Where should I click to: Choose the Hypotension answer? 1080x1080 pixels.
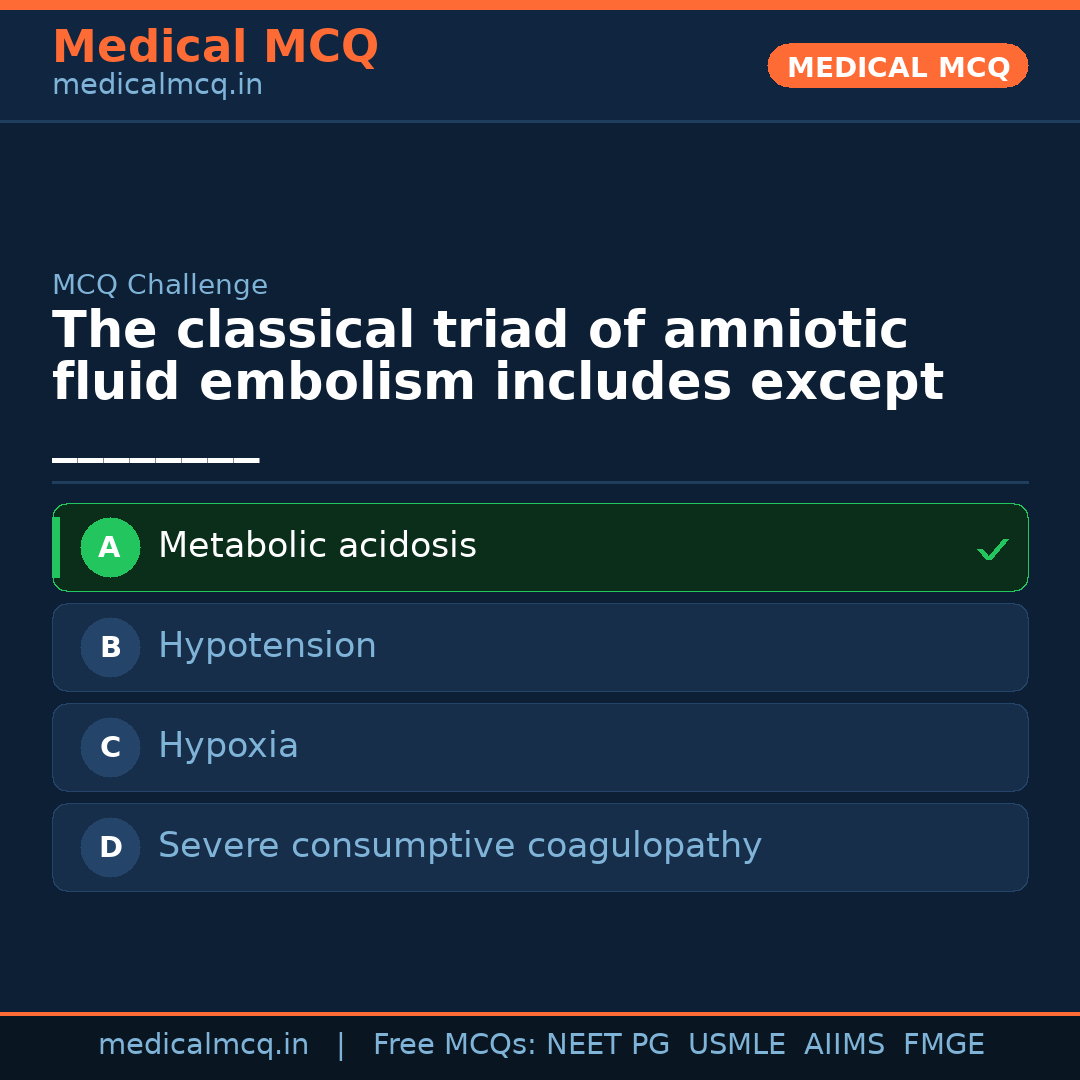pyautogui.click(x=267, y=646)
